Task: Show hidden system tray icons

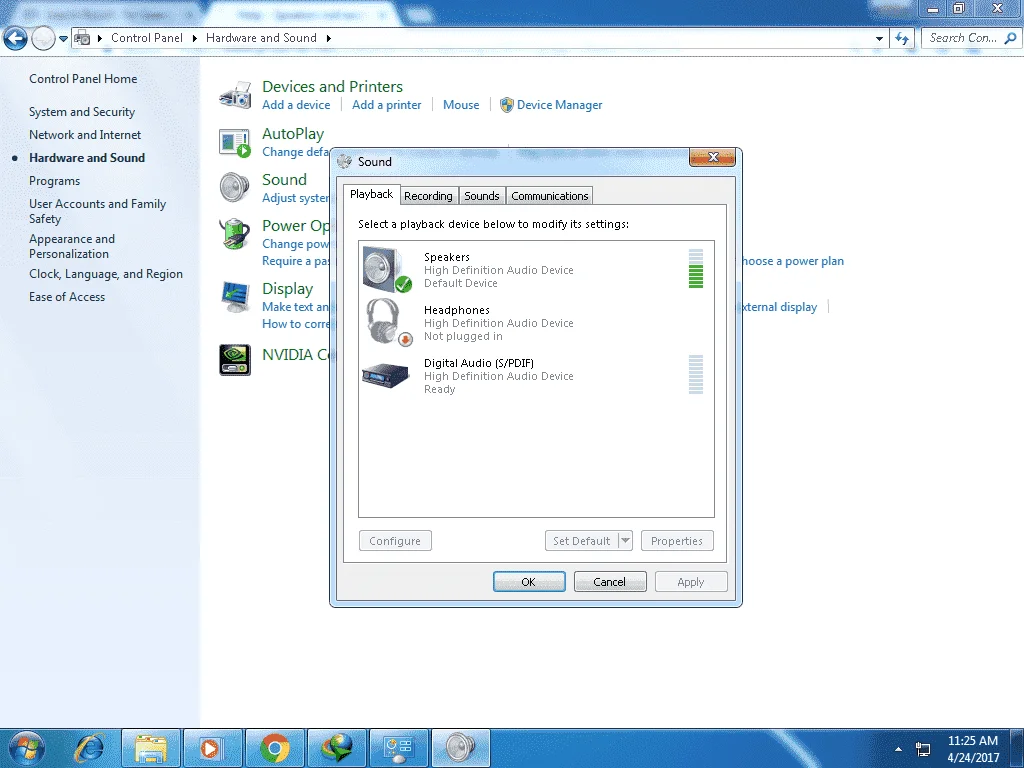Action: point(898,749)
